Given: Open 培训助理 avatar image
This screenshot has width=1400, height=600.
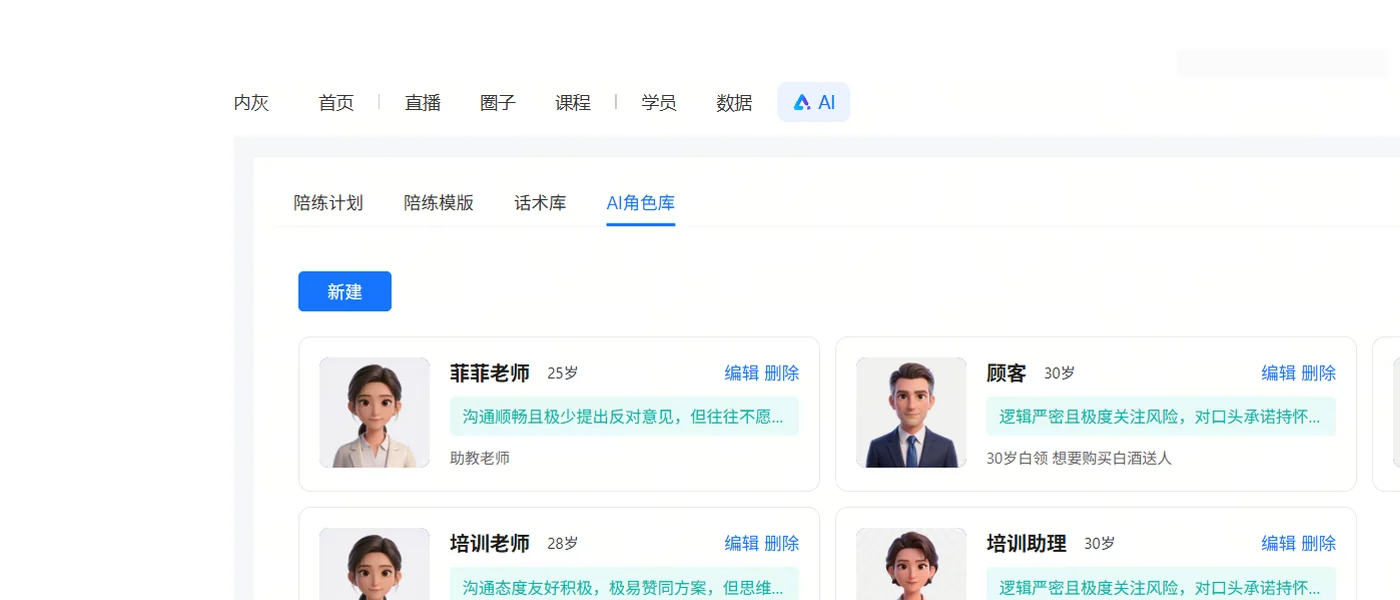Looking at the screenshot, I should click(x=911, y=564).
